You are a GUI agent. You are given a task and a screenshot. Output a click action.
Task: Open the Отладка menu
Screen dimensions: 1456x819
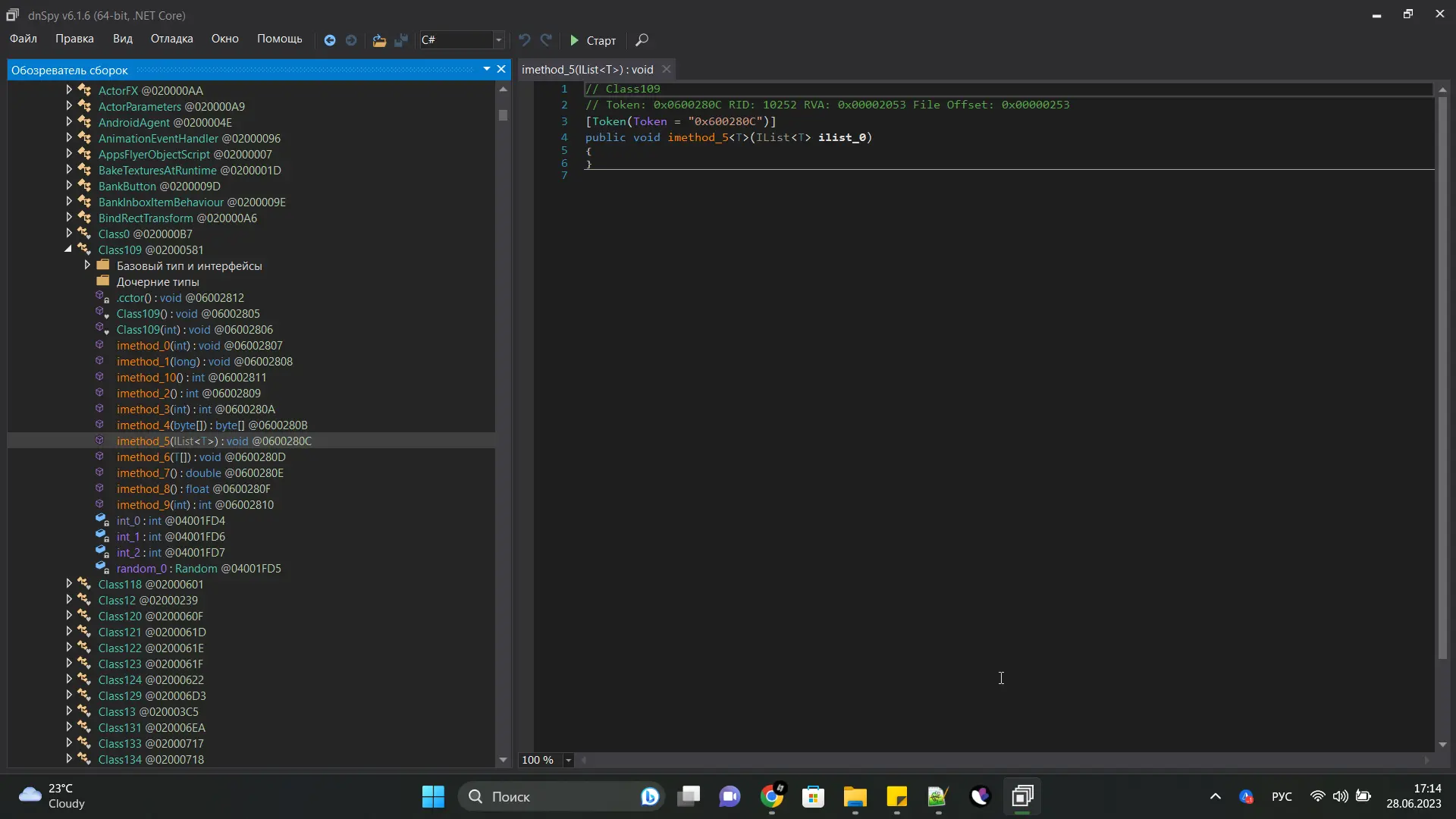(x=171, y=39)
